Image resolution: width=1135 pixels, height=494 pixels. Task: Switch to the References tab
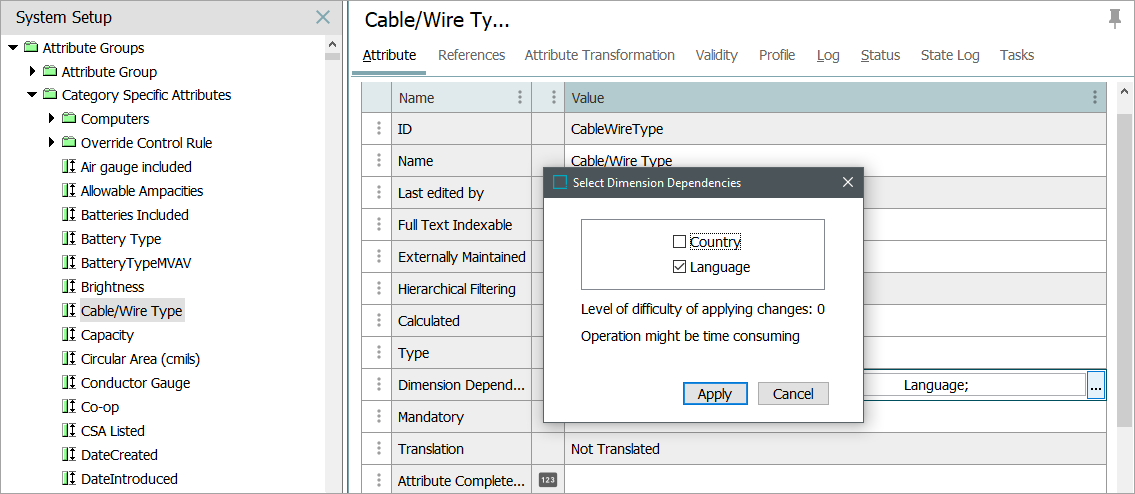(471, 55)
